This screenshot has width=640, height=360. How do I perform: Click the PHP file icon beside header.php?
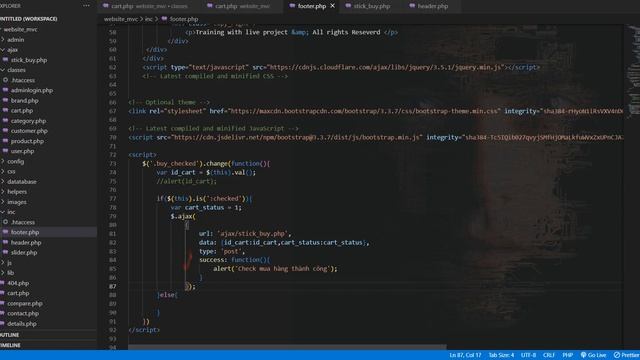pyautogui.click(x=5, y=242)
